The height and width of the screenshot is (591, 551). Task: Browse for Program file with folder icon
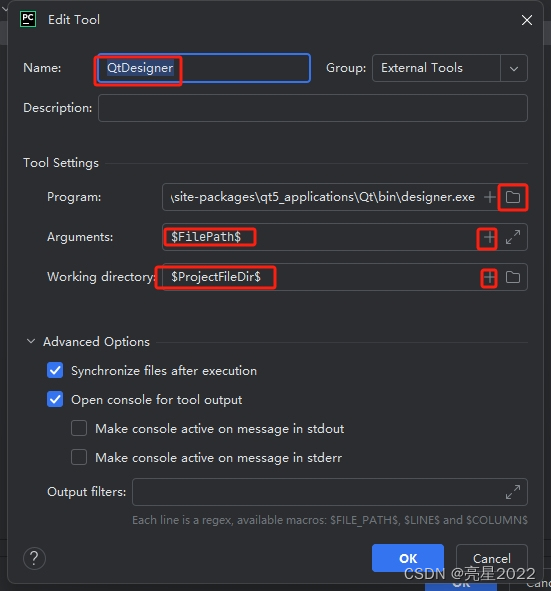[513, 197]
